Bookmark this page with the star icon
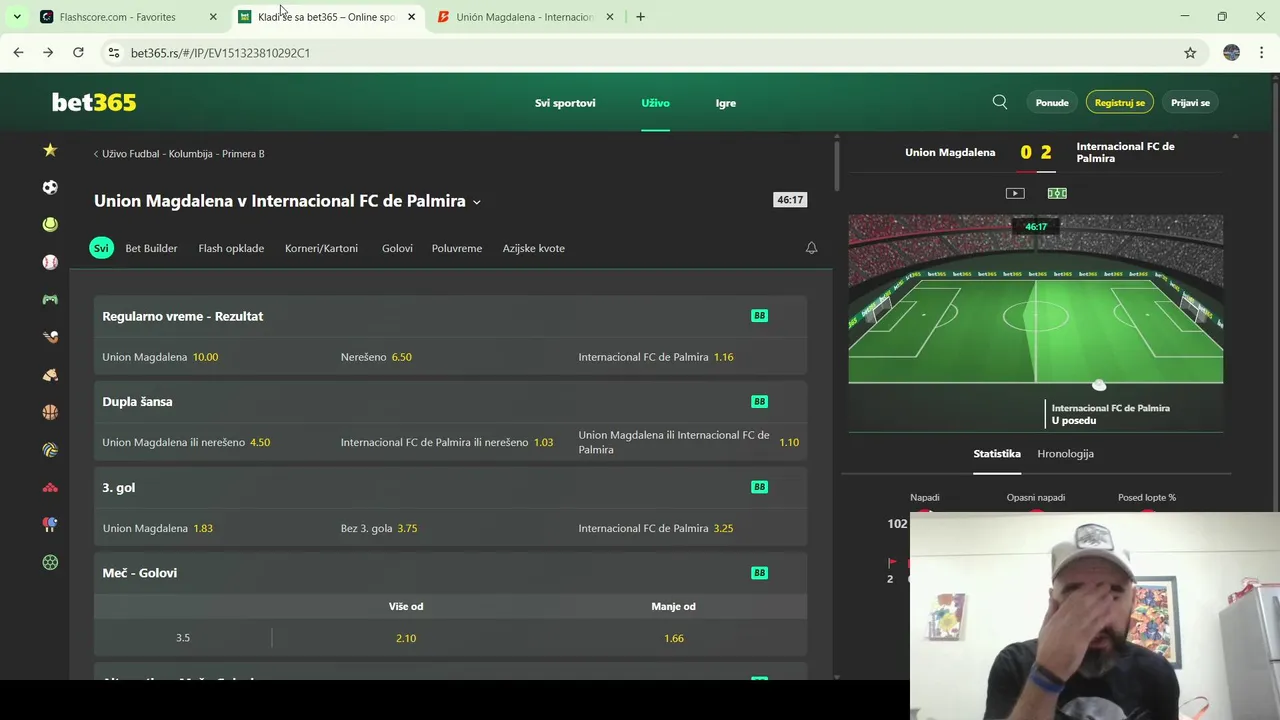1280x720 pixels. pyautogui.click(x=1190, y=53)
